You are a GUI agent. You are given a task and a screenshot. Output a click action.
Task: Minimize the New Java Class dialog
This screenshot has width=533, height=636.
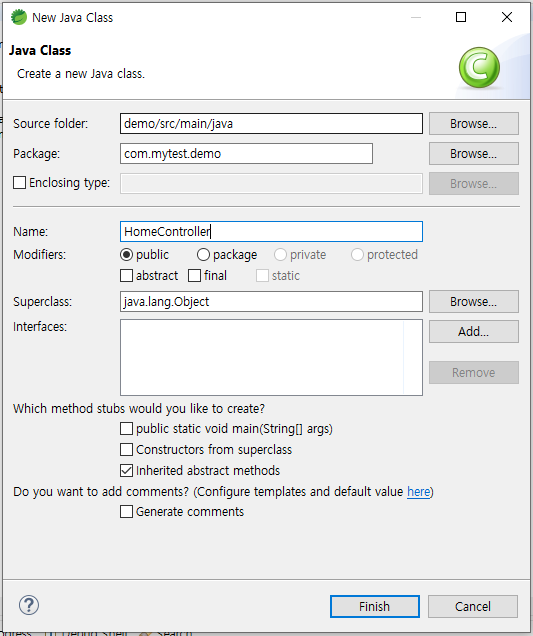[416, 17]
